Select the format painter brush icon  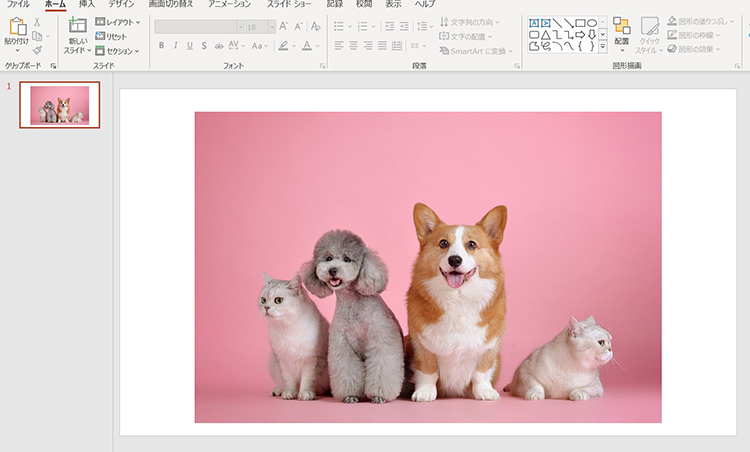[x=38, y=49]
